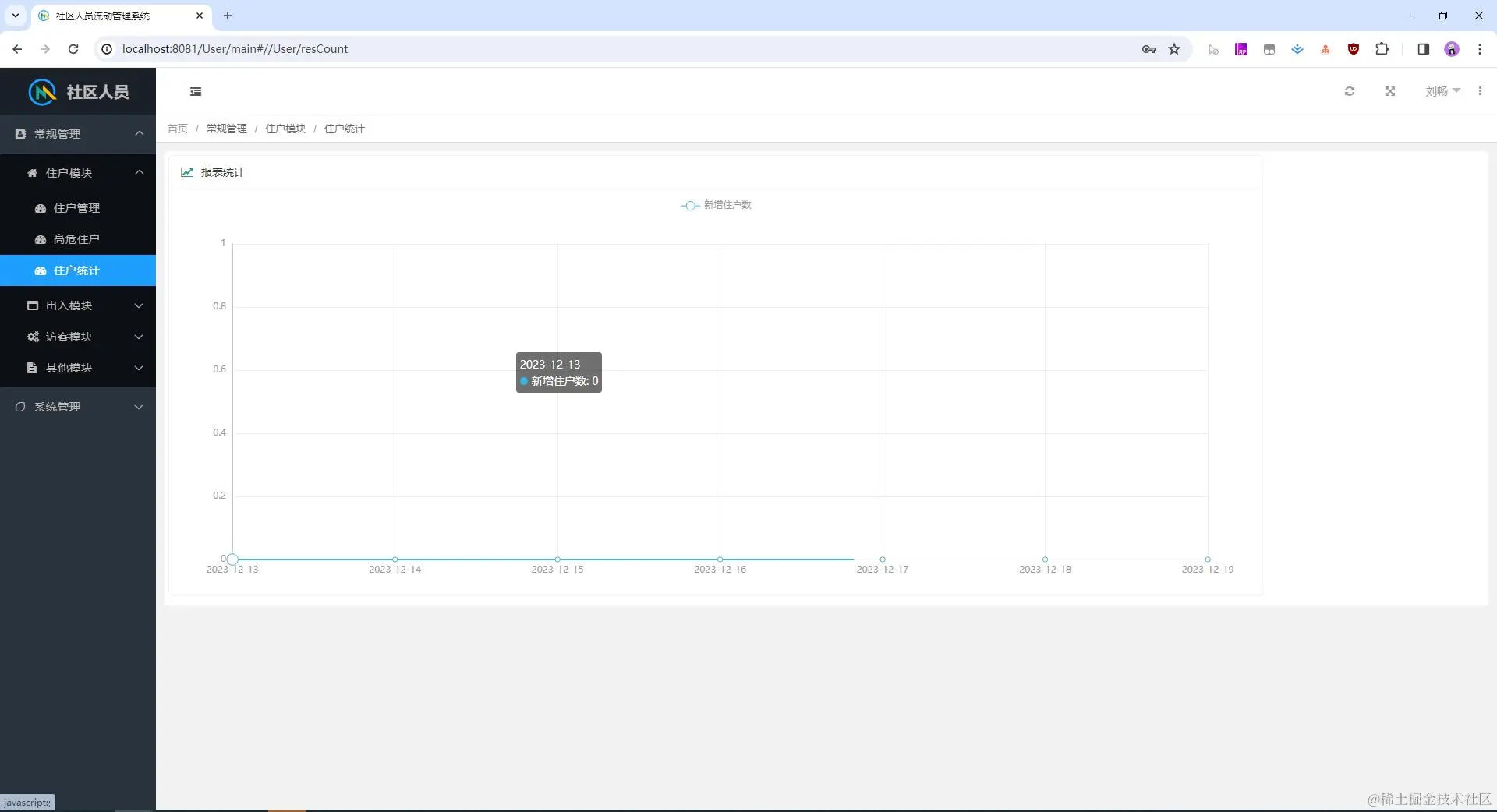The width and height of the screenshot is (1497, 812).
Task: View site information icon in address bar
Action: click(x=108, y=49)
